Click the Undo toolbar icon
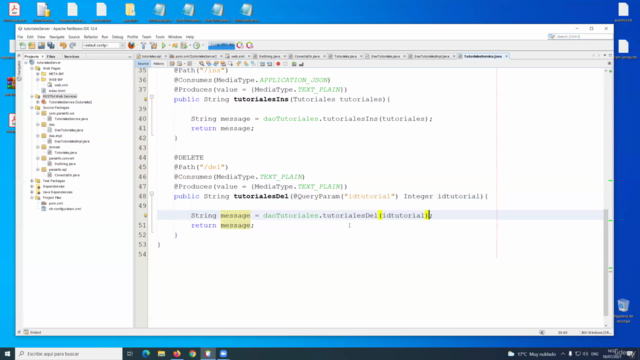 click(x=63, y=45)
